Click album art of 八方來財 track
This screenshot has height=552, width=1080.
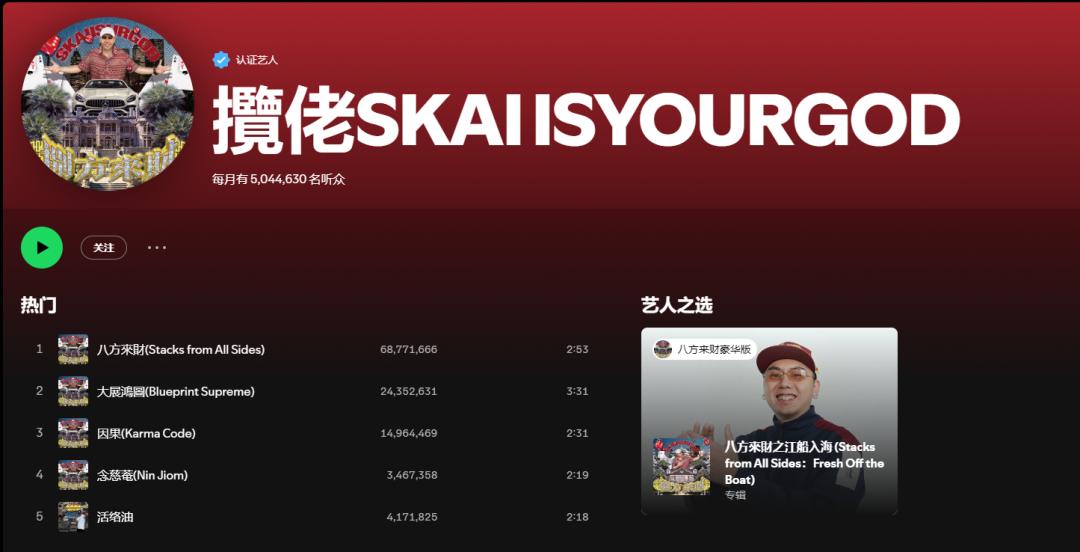(73, 349)
